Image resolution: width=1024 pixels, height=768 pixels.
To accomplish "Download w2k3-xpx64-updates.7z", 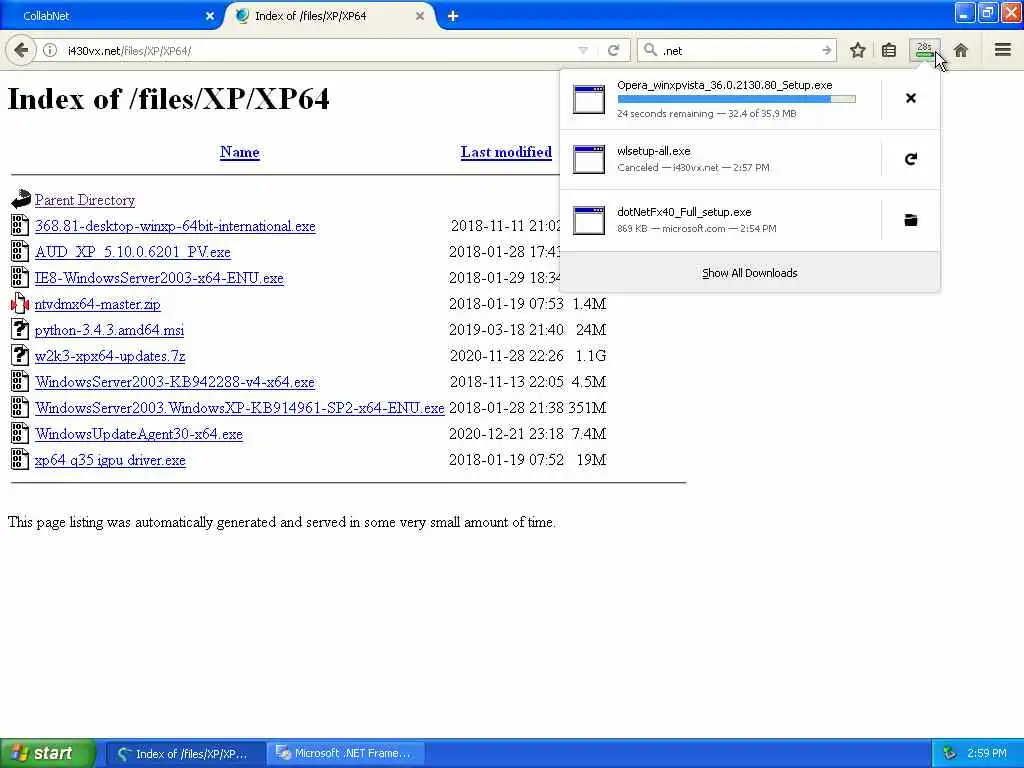I will pyautogui.click(x=110, y=356).
